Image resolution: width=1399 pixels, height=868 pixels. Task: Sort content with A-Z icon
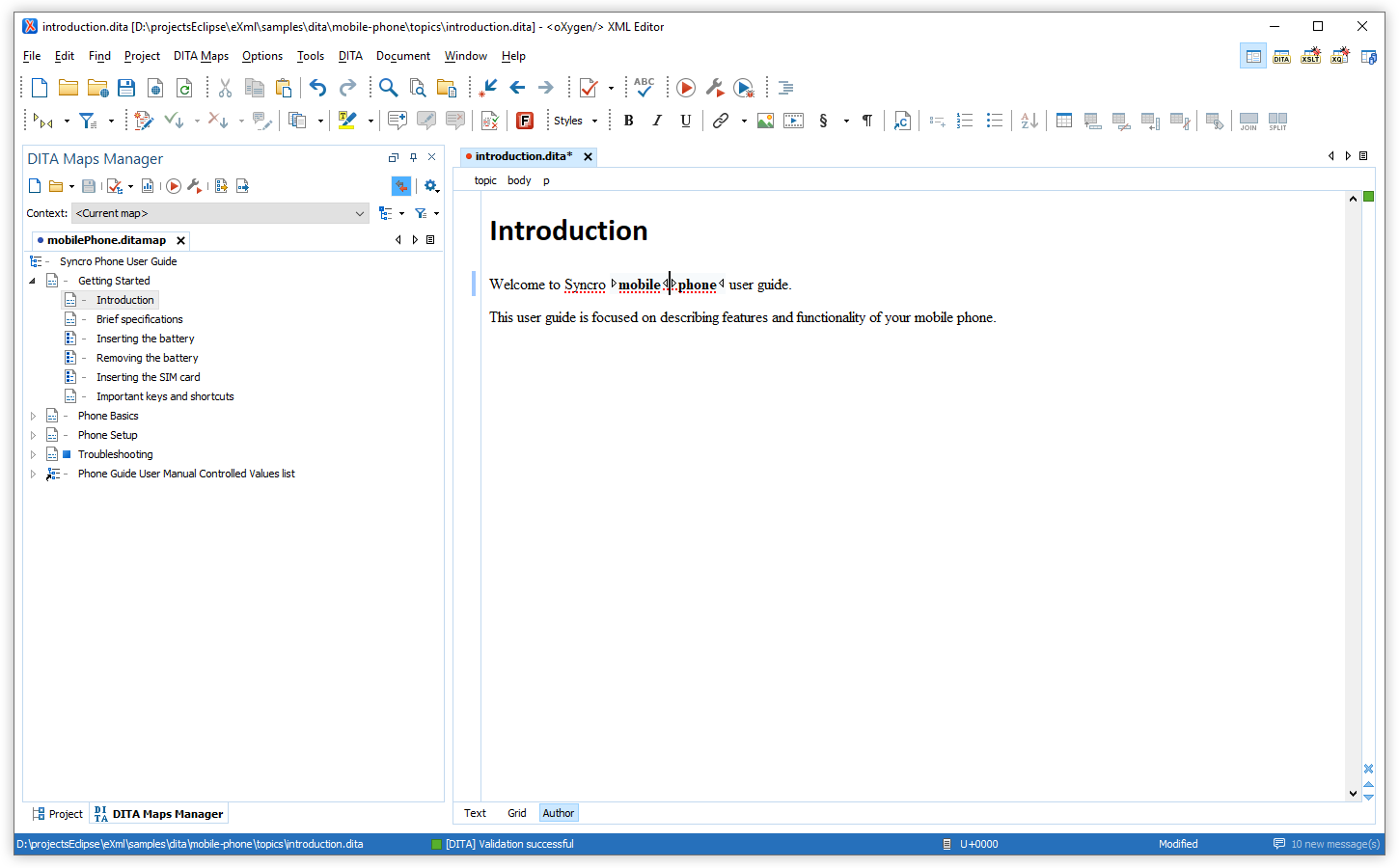(x=1029, y=121)
